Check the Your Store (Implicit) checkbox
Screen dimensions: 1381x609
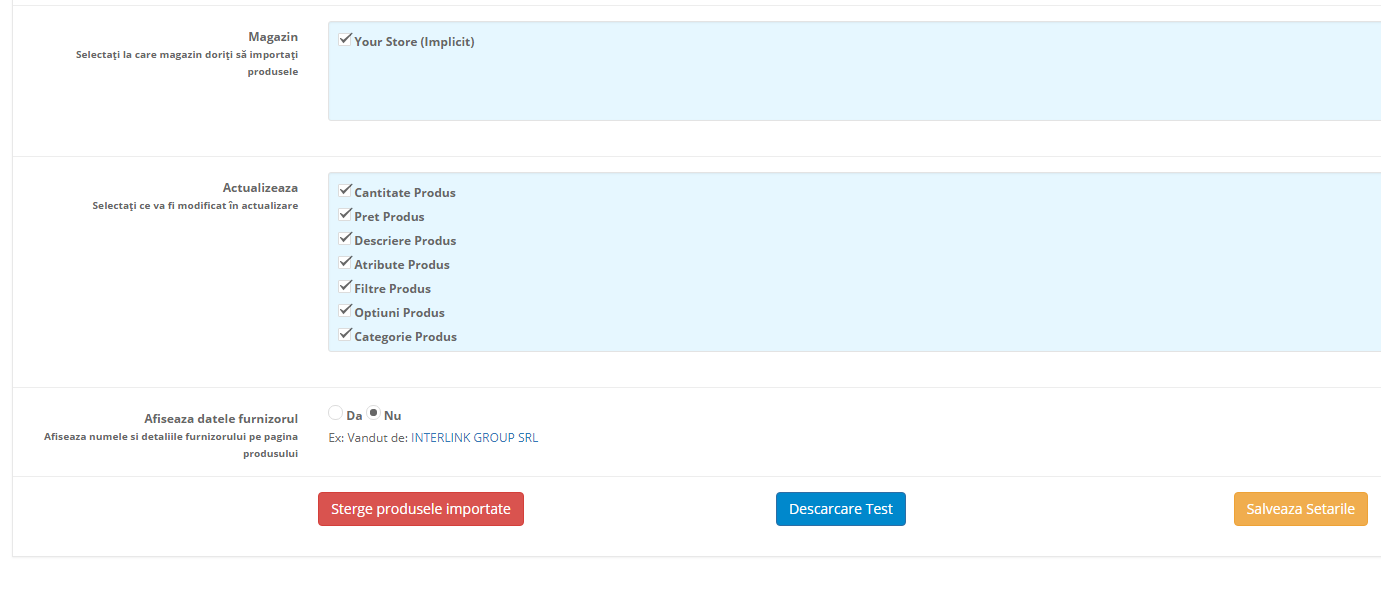pos(346,39)
